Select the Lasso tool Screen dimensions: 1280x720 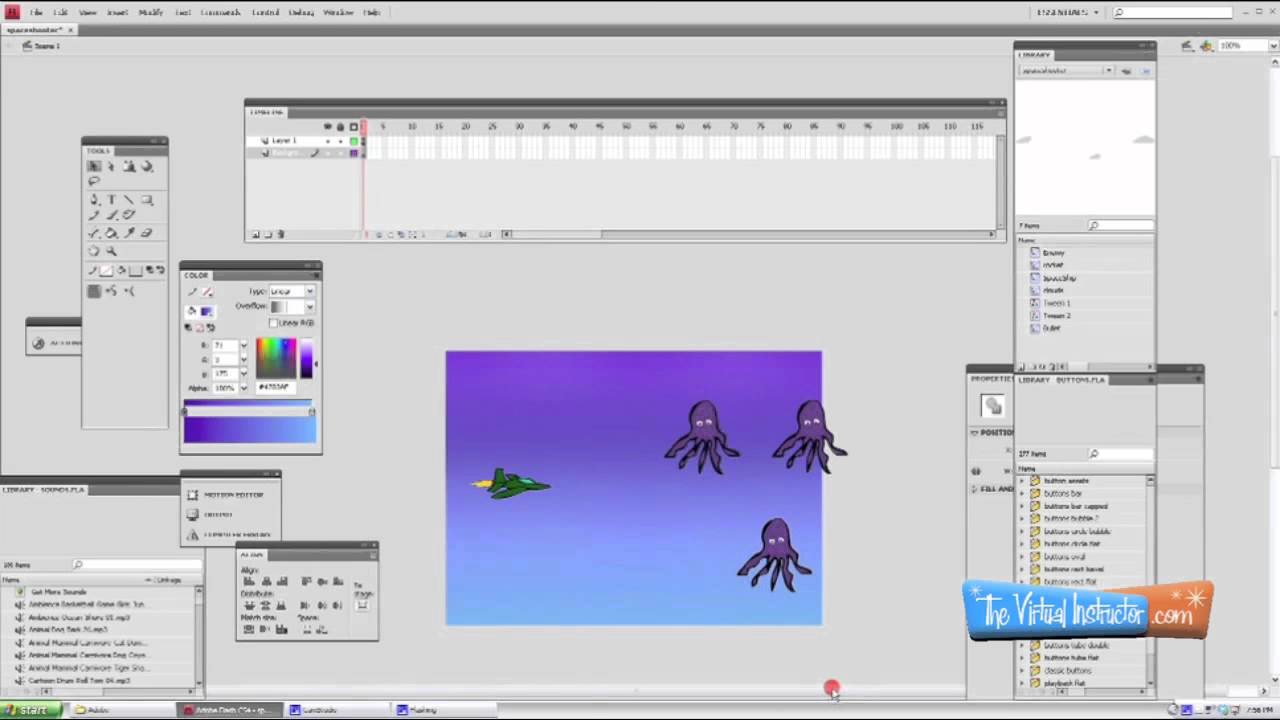(x=93, y=180)
